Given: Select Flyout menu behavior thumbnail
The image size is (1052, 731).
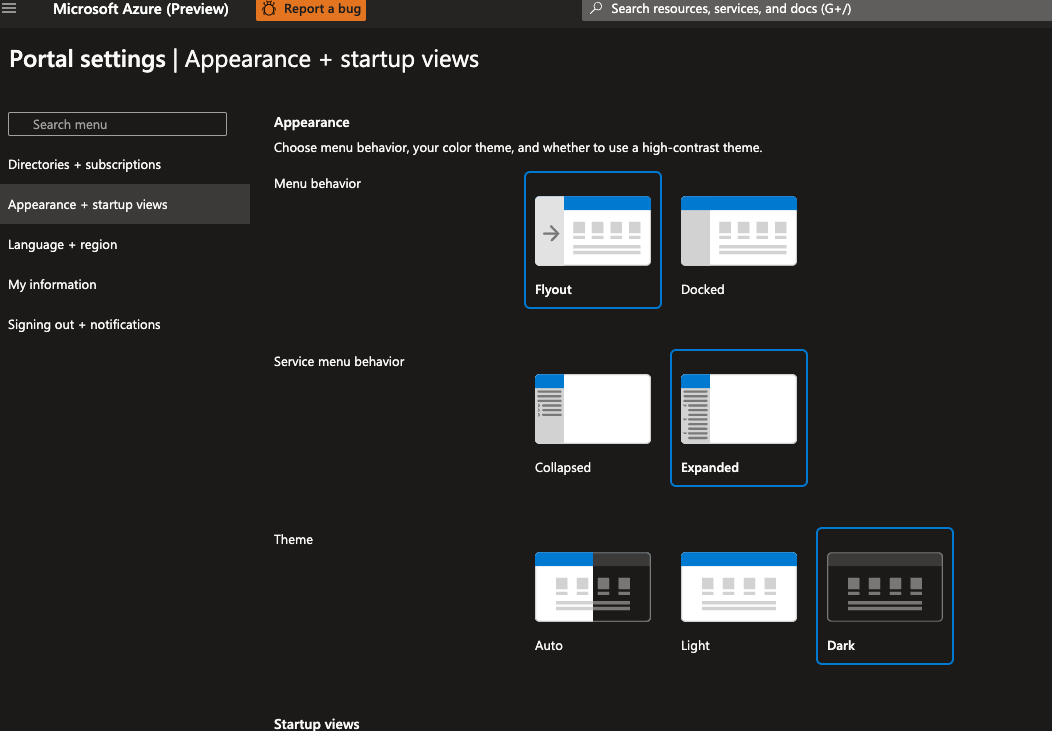Looking at the screenshot, I should 592,231.
